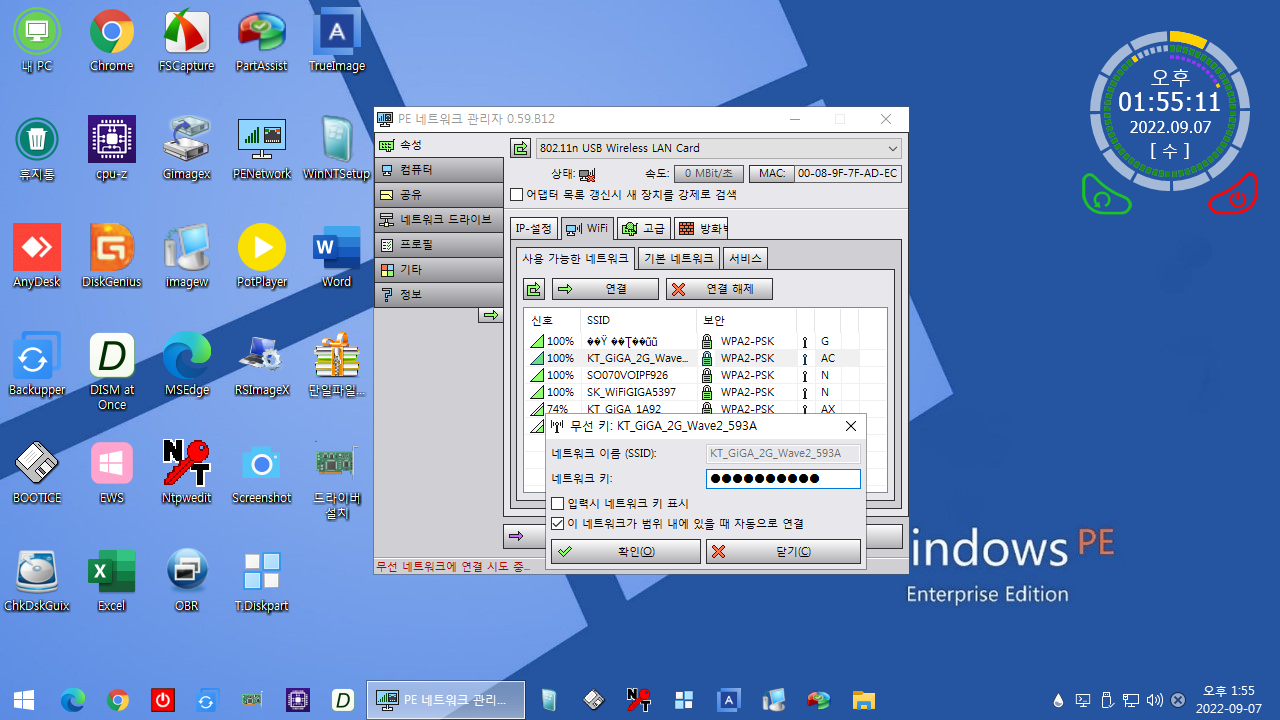Check 입력시 네트워크 키 표시 option
Image resolution: width=1280 pixels, height=720 pixels.
pos(557,503)
